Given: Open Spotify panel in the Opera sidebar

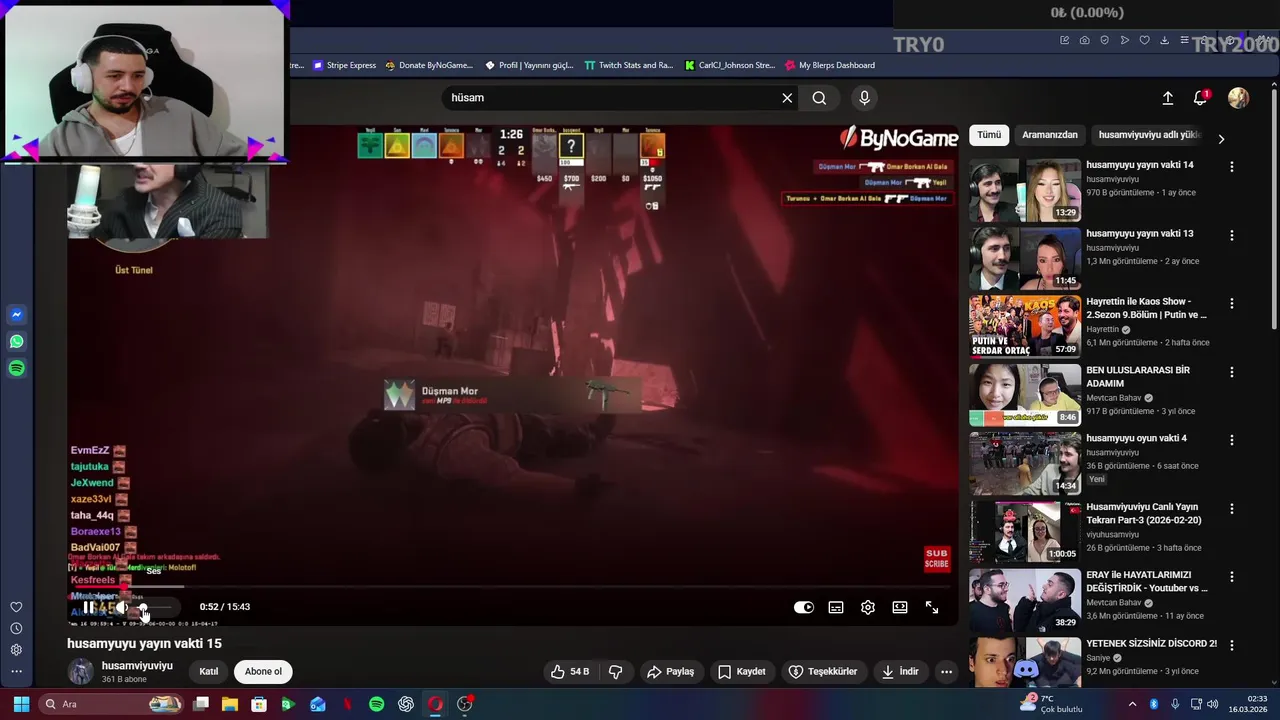Looking at the screenshot, I should 16,368.
